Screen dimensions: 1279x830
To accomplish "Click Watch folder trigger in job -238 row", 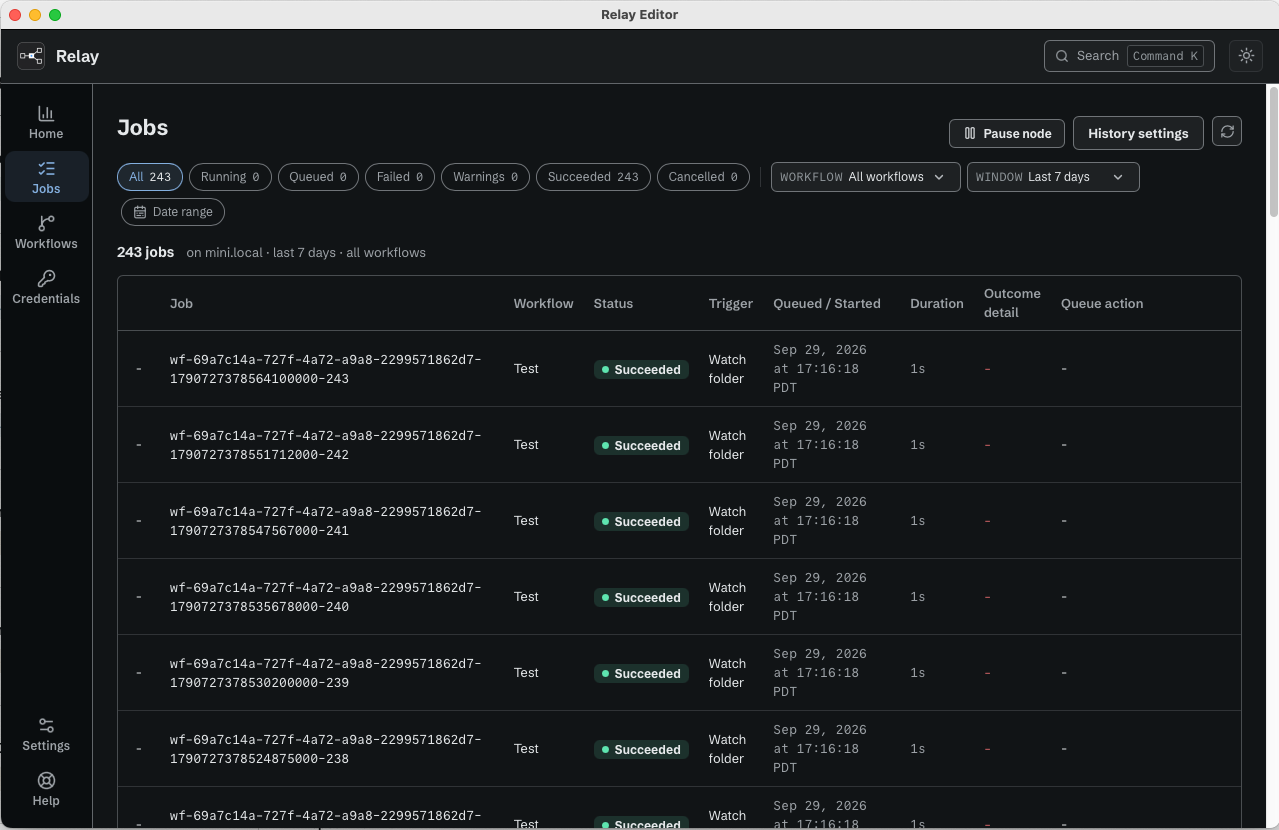I will pyautogui.click(x=727, y=749).
